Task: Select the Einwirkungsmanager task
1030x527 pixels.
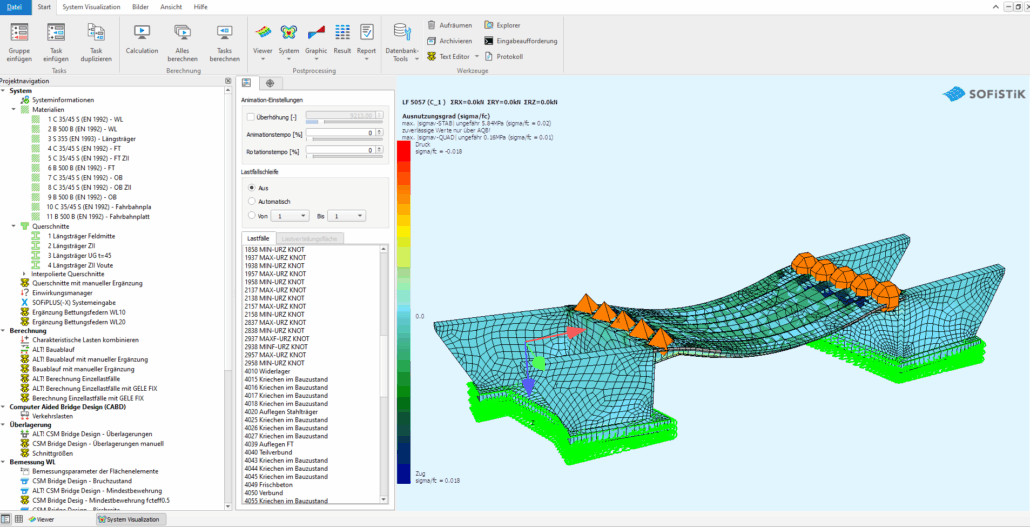Action: point(62,292)
